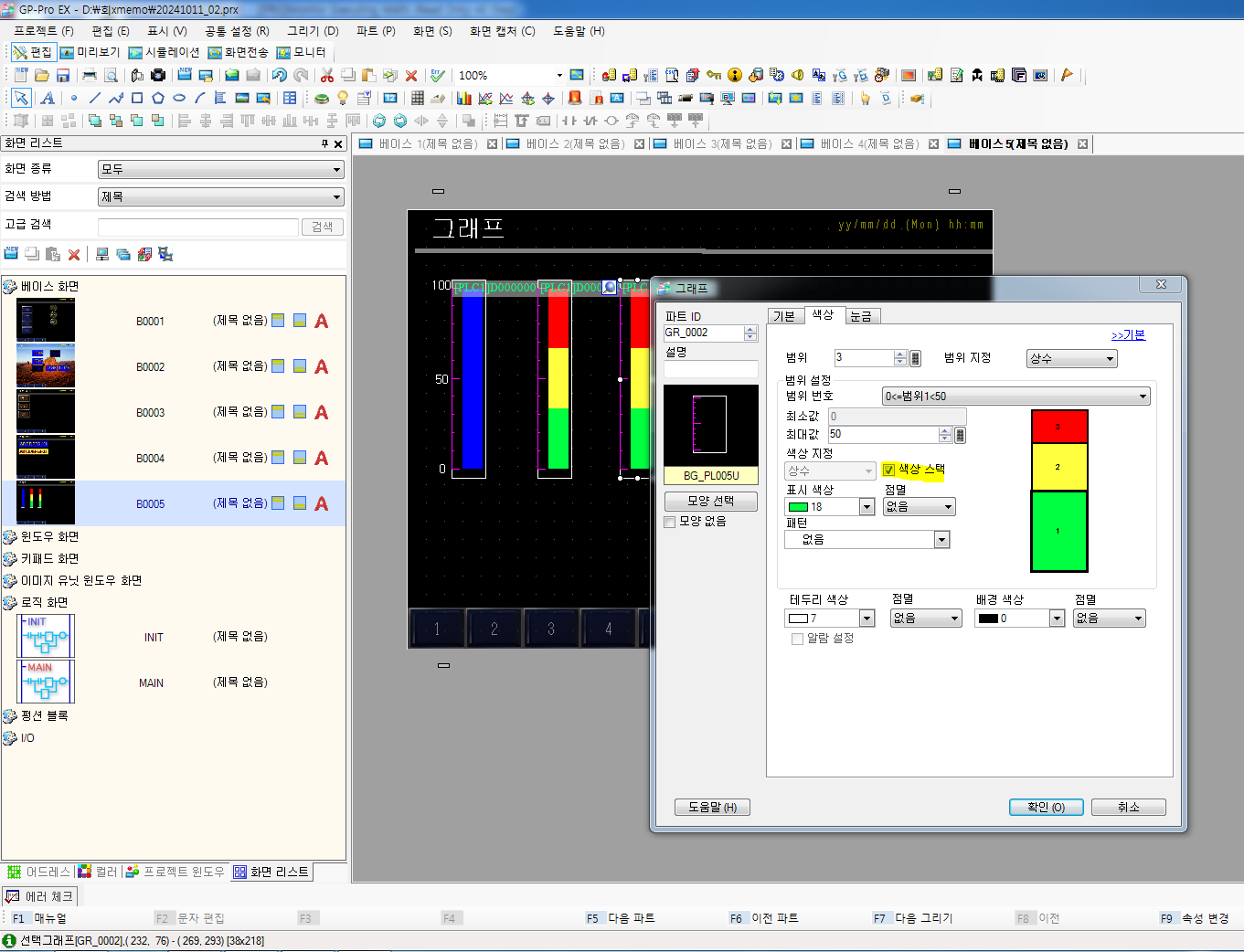Image resolution: width=1244 pixels, height=952 pixels.
Task: Toggle the 알람 설정 checkbox
Action: tap(797, 639)
